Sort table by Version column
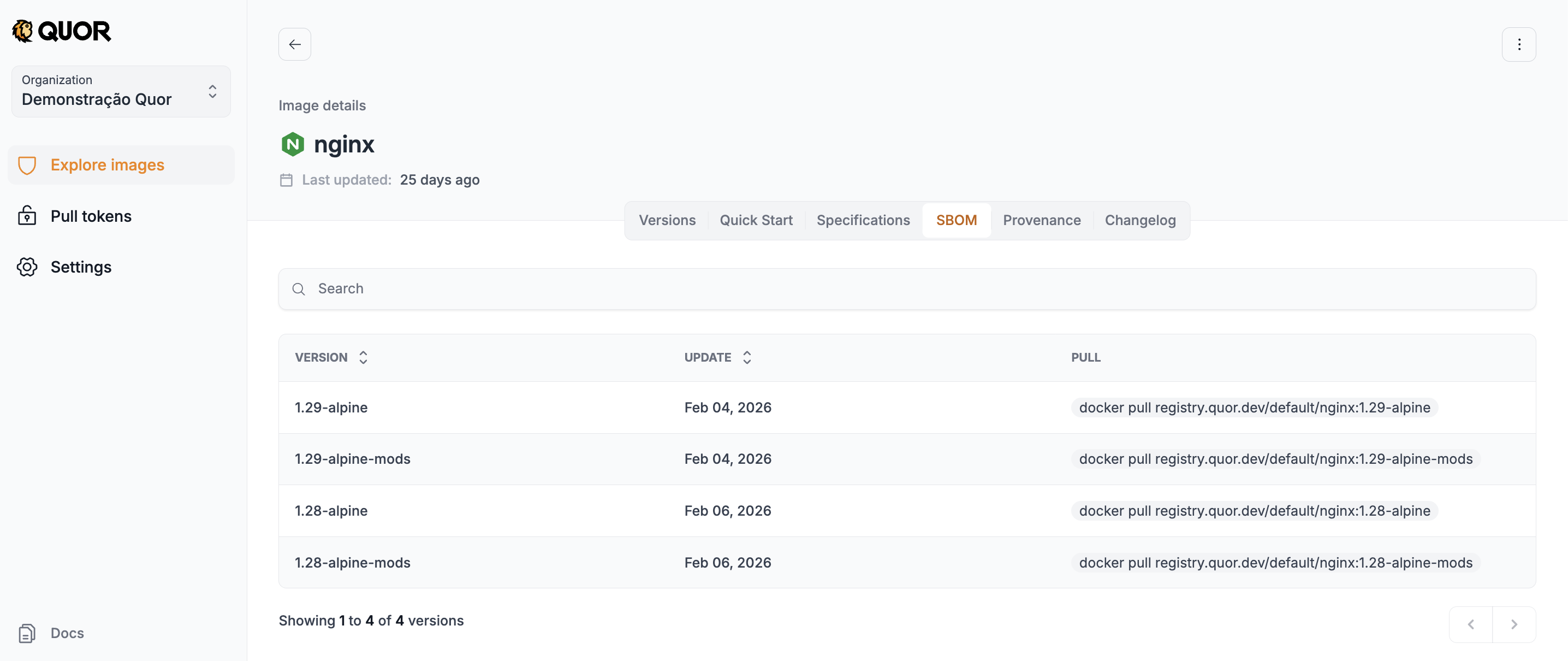1568x661 pixels. click(363, 358)
